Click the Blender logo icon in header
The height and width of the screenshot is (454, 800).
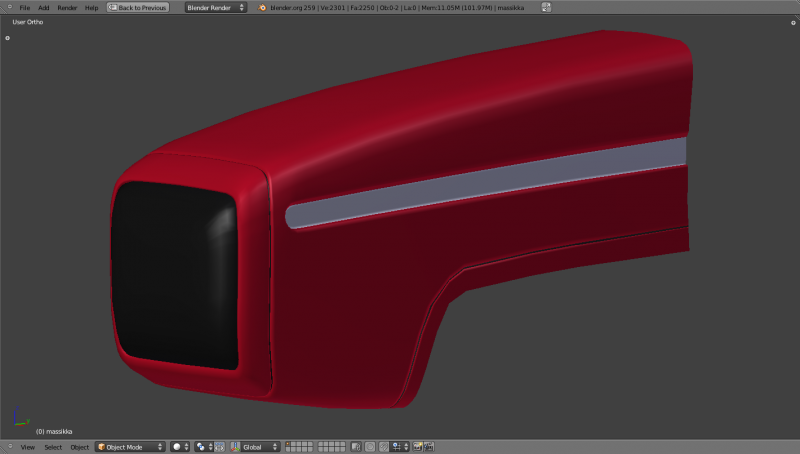pos(263,7)
